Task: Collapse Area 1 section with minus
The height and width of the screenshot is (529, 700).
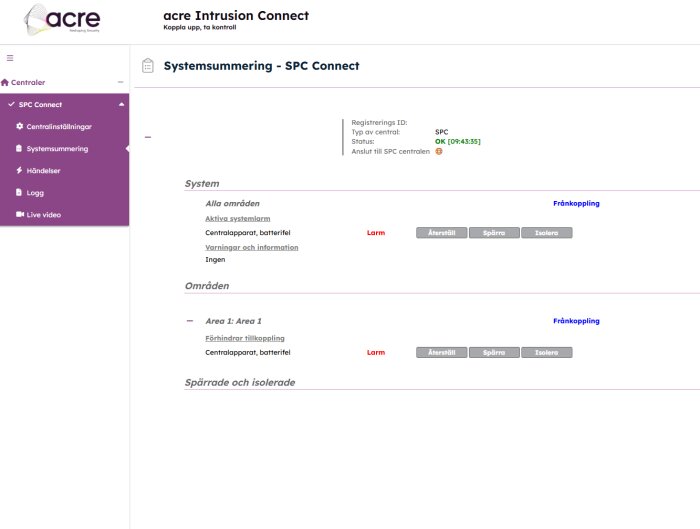Action: click(x=189, y=321)
